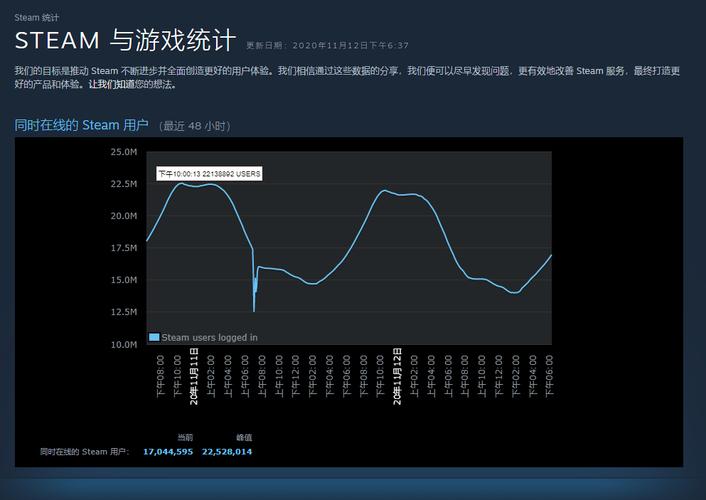Click the '25.0M' y-axis label

[x=124, y=152]
